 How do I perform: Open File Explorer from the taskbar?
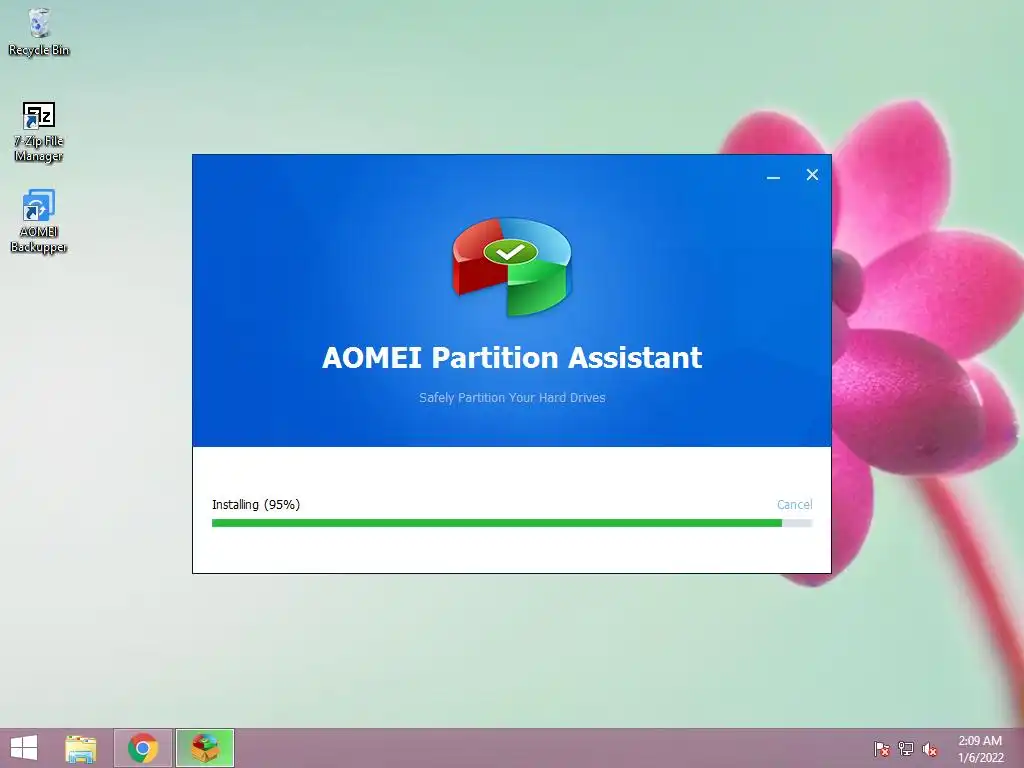[81, 748]
